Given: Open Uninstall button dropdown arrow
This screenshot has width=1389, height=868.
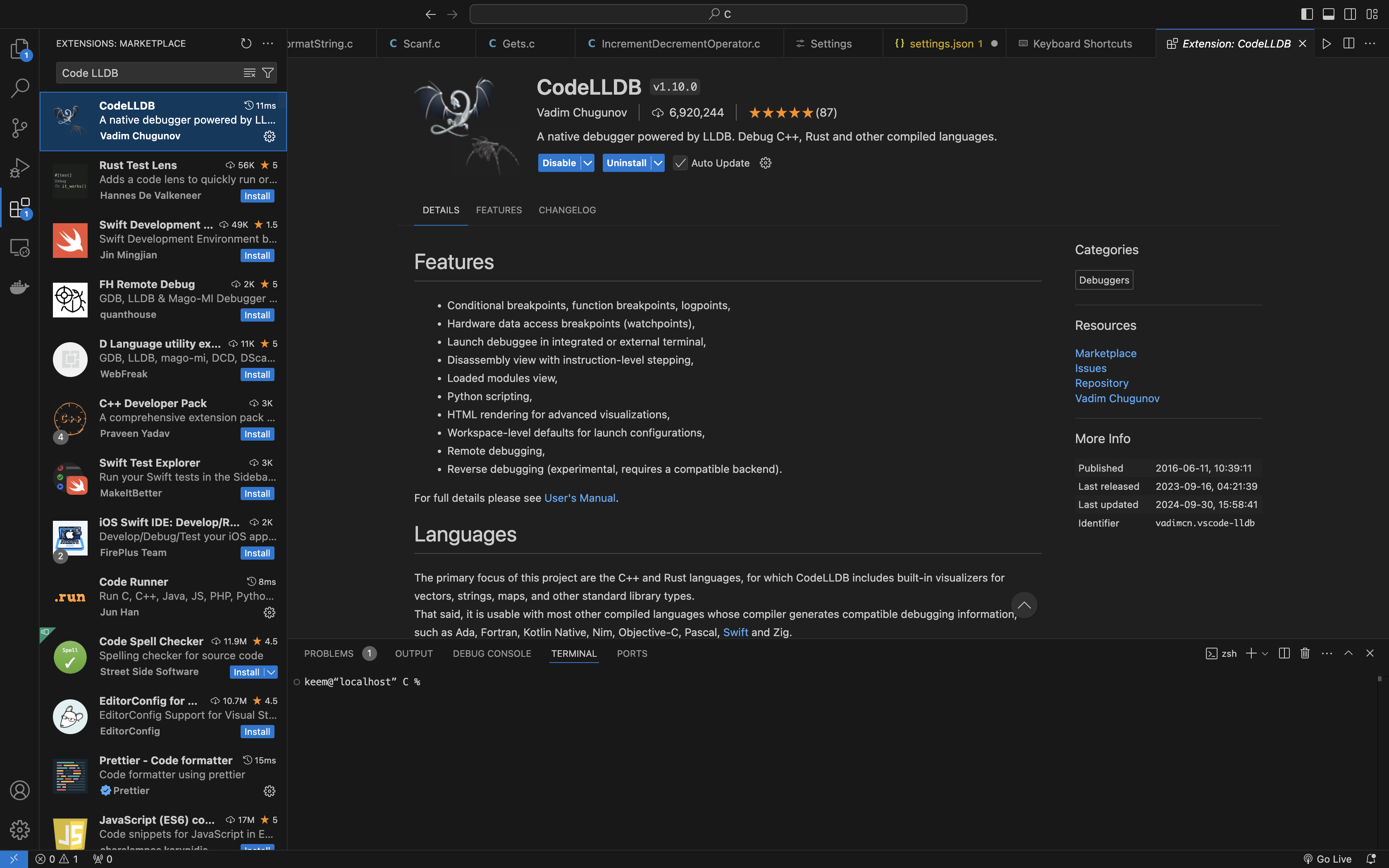Looking at the screenshot, I should click(658, 163).
